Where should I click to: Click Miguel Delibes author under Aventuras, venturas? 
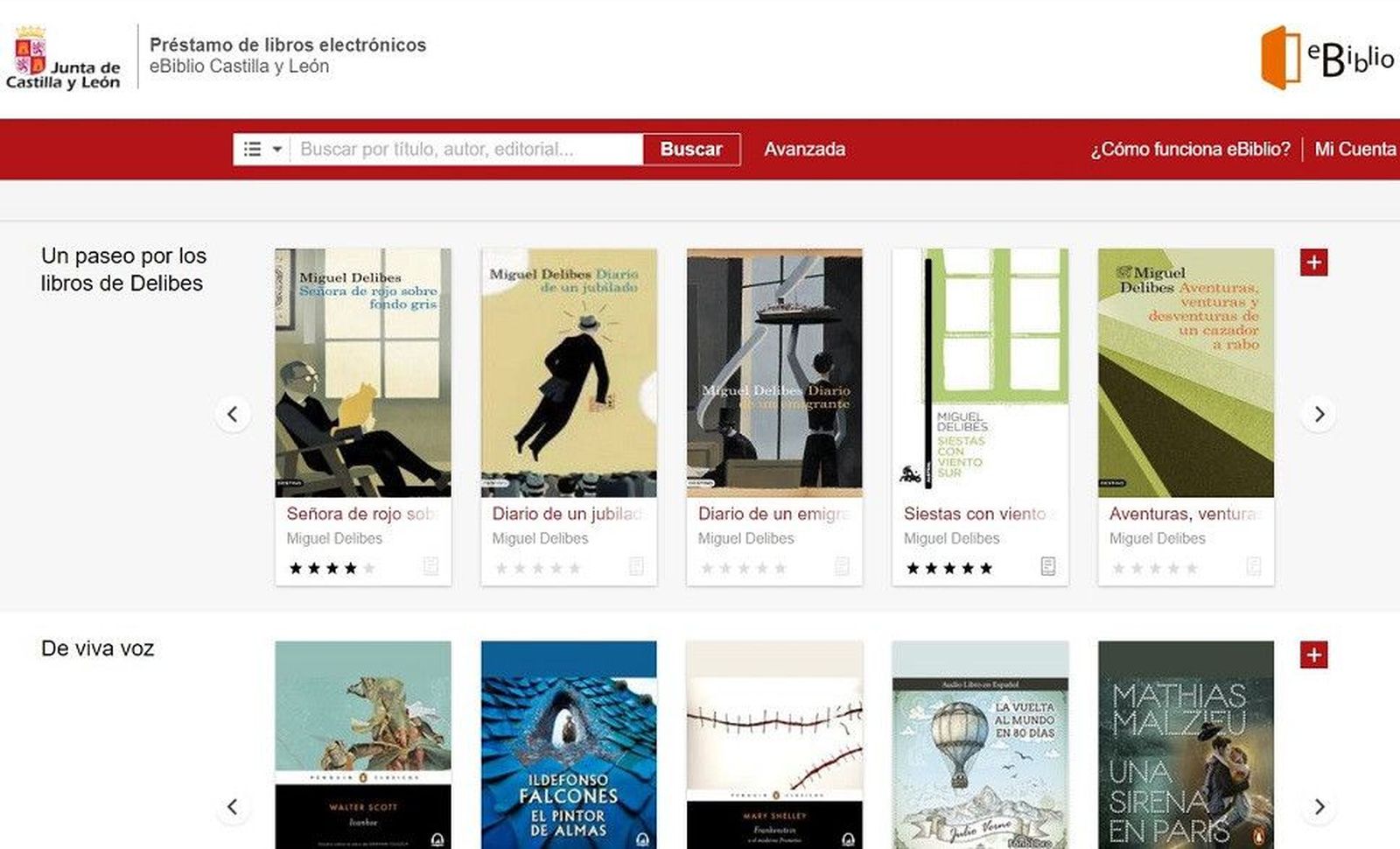pos(1157,538)
